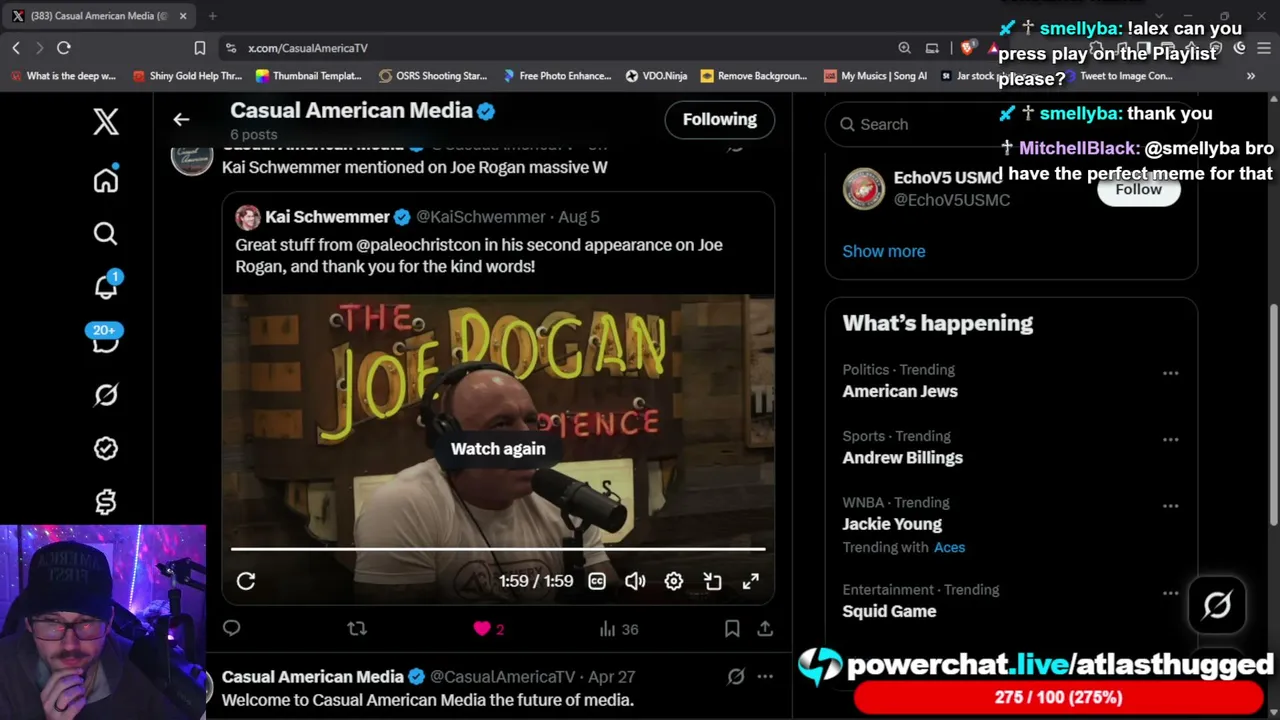Open the 'Remove Backgroun...' bookmark
The image size is (1280, 720).
(x=754, y=76)
